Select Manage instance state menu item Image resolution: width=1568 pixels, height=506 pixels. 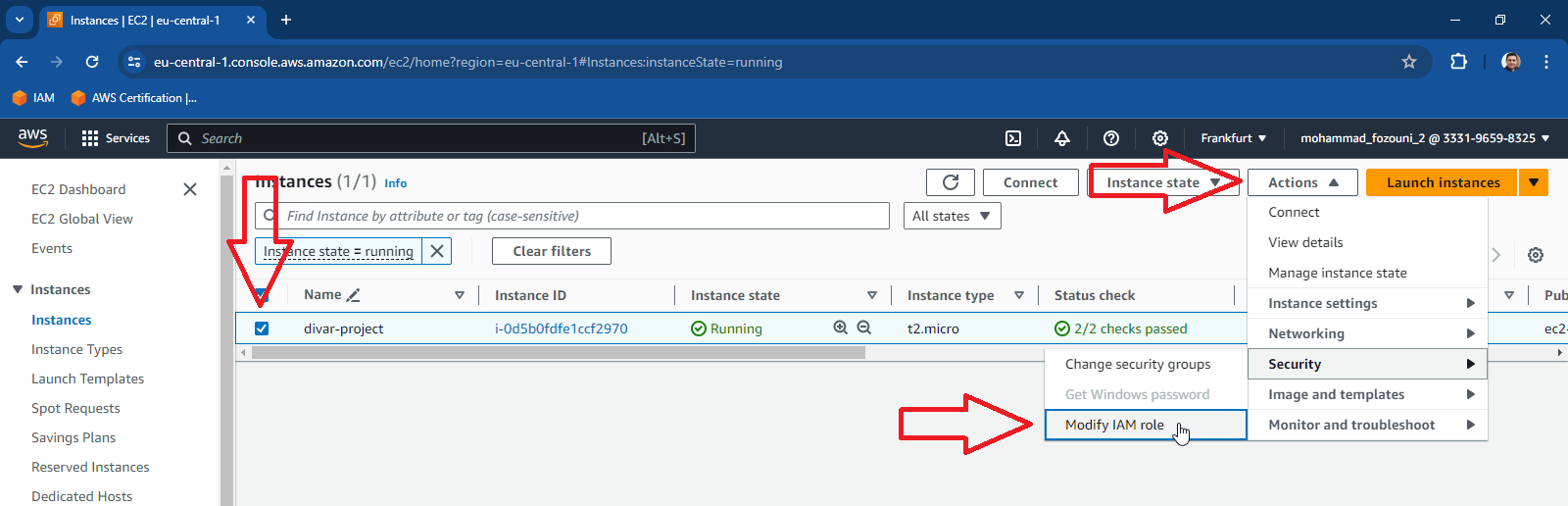click(x=1368, y=273)
